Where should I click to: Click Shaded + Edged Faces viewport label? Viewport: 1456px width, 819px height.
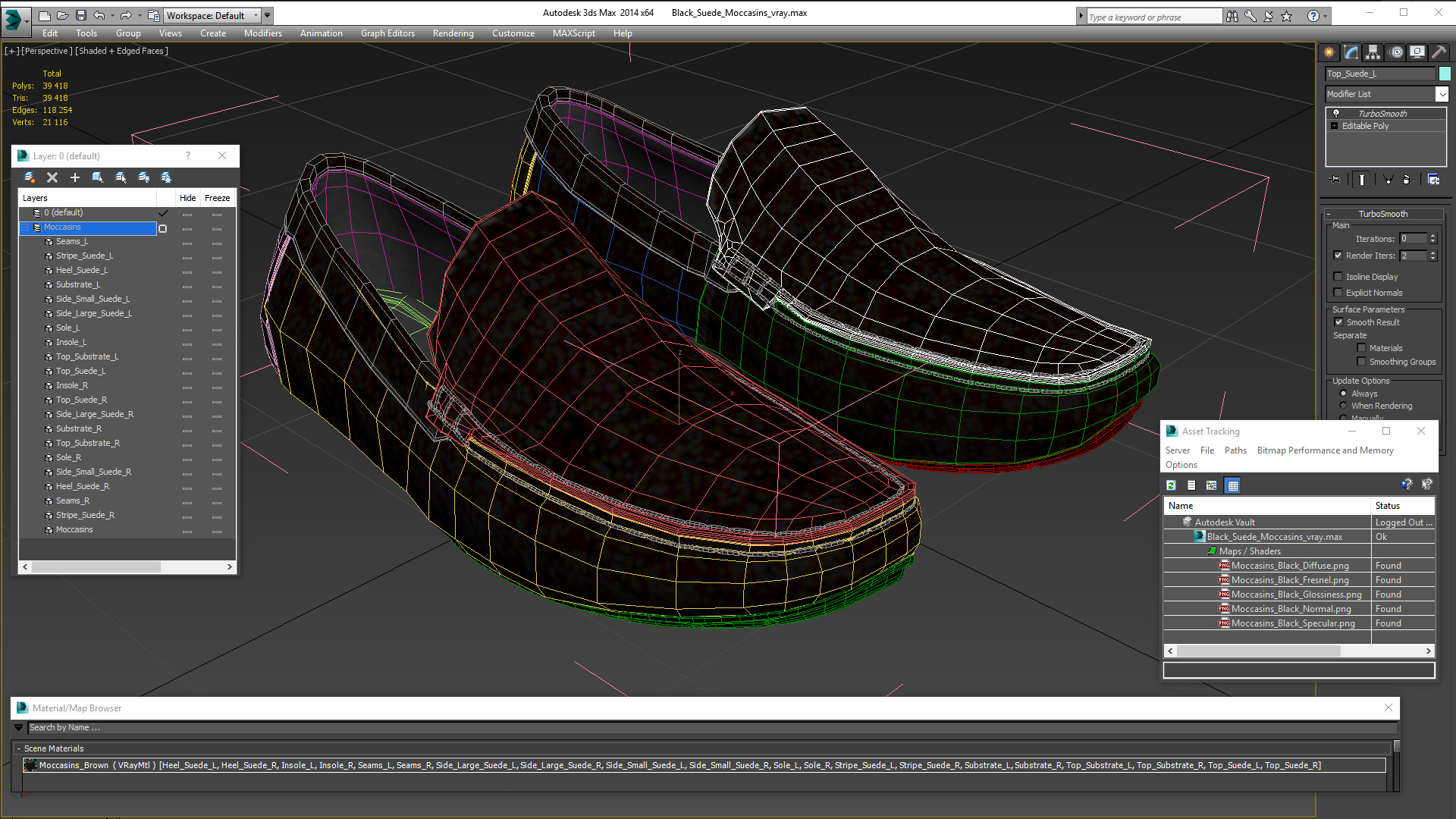(x=121, y=51)
